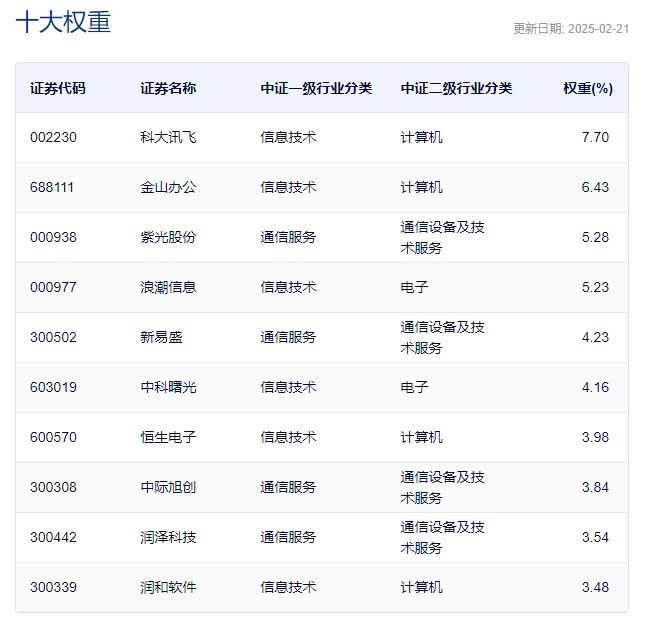Click security code 000938
The height and width of the screenshot is (621, 650).
53,237
